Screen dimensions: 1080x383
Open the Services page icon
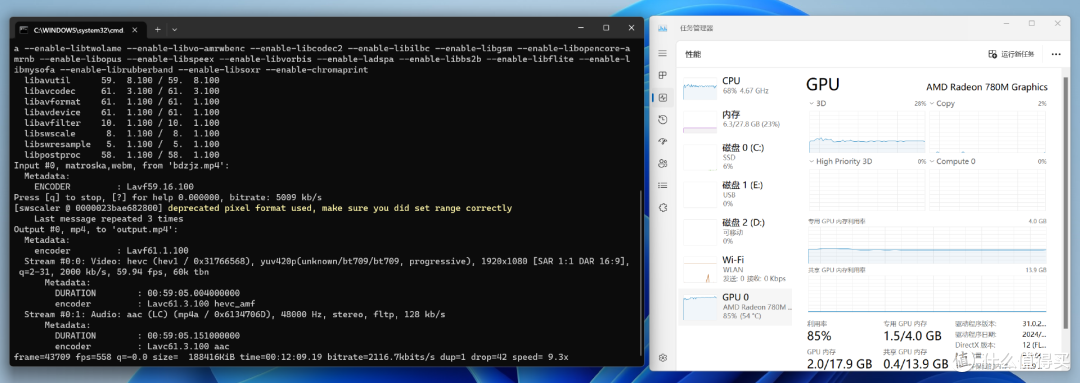point(663,207)
